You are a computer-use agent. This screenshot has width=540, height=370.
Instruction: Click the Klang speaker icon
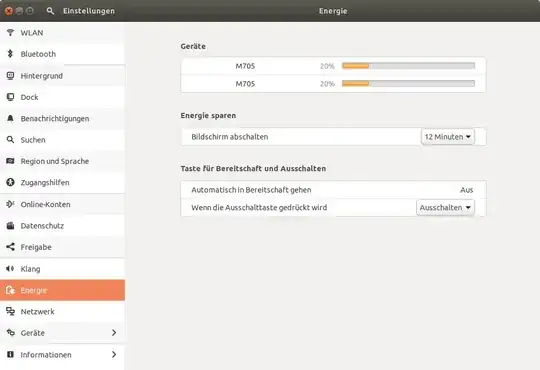pyautogui.click(x=10, y=268)
